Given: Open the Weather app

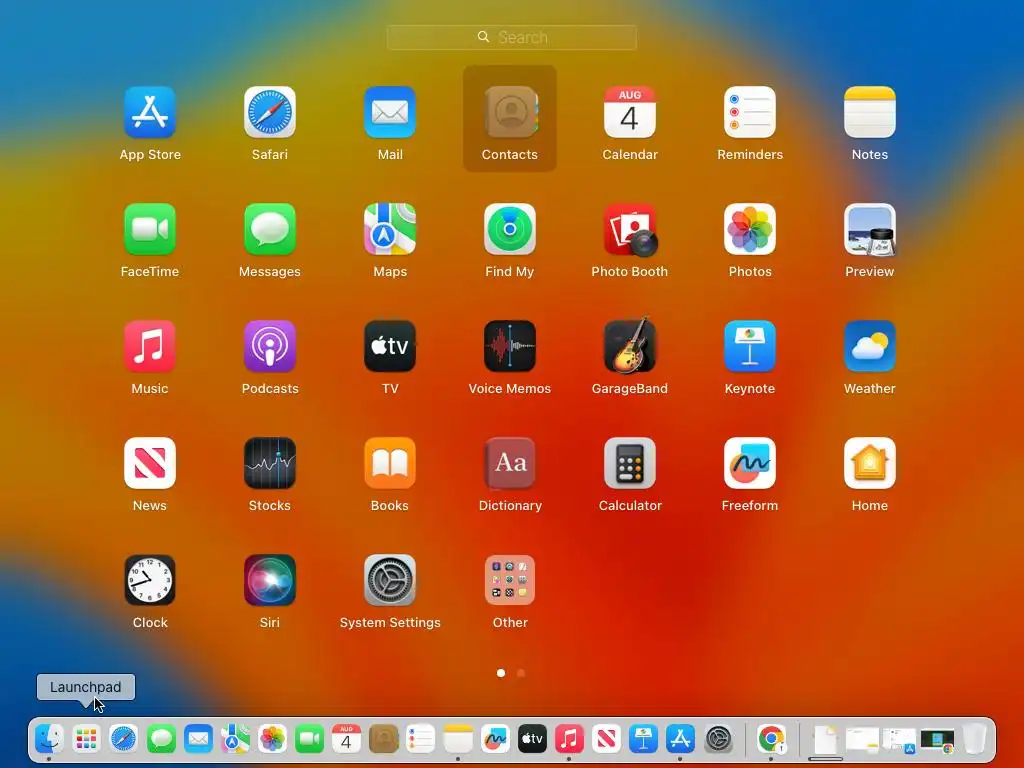Looking at the screenshot, I should 870,346.
